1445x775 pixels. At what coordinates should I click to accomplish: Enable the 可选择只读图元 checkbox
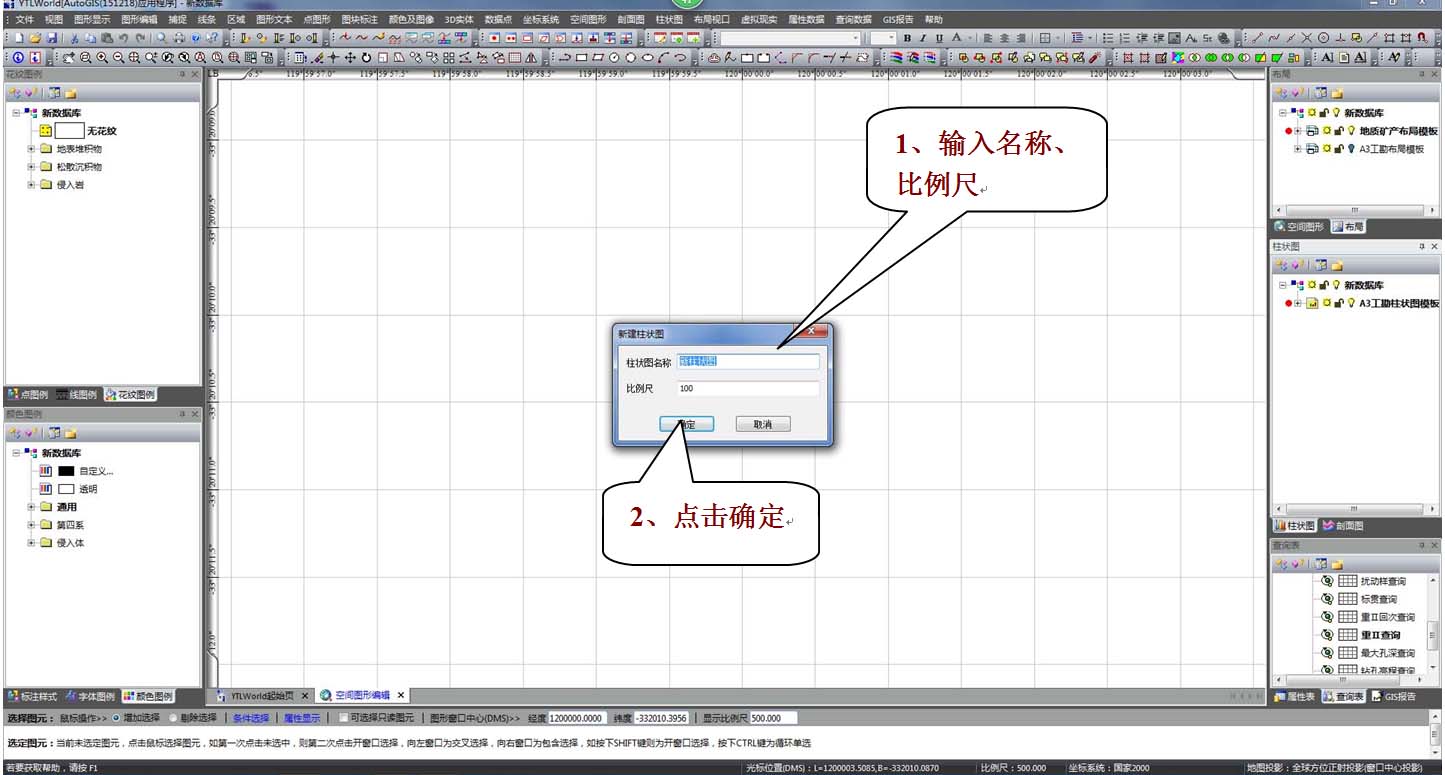click(x=344, y=718)
